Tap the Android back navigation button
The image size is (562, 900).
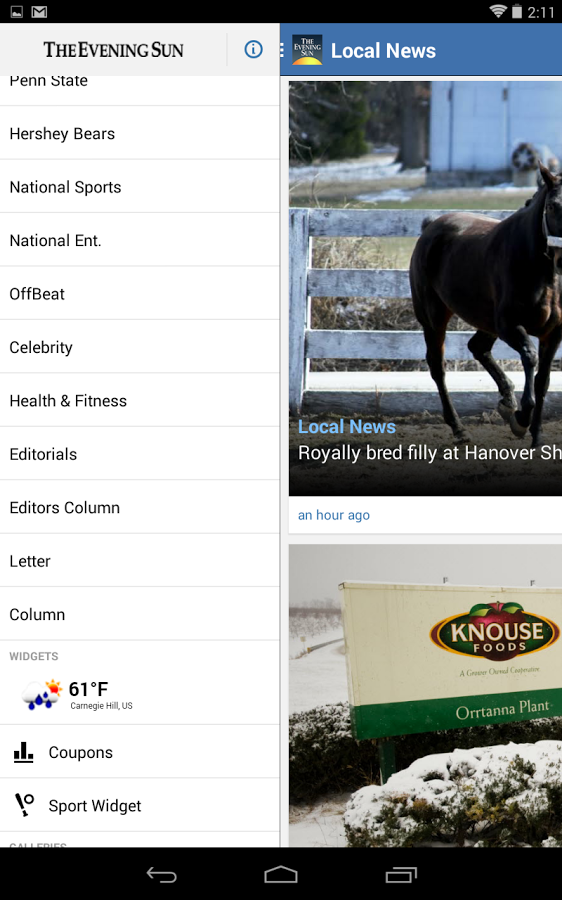tap(161, 875)
